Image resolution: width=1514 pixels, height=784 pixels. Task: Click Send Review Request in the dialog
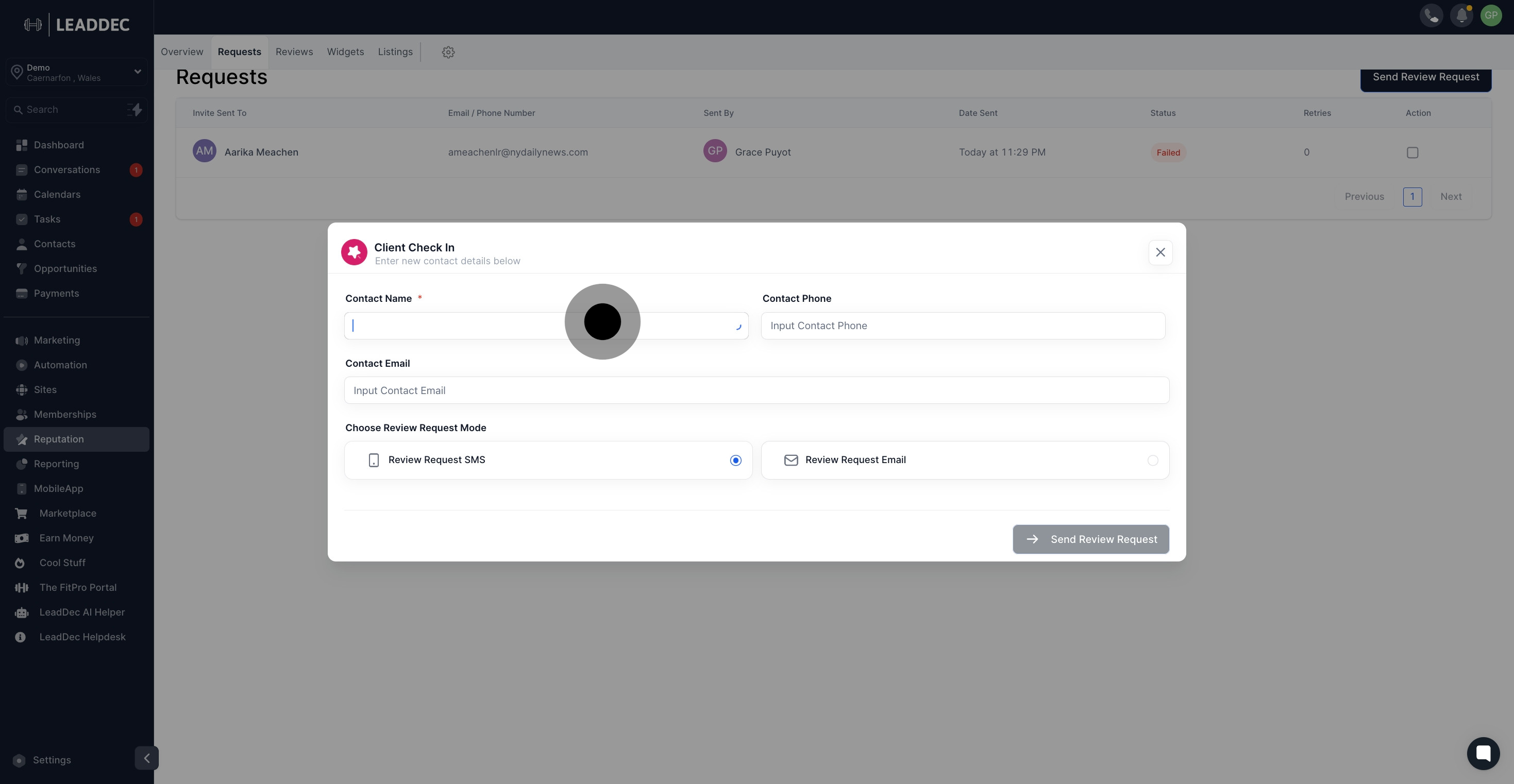1091,539
